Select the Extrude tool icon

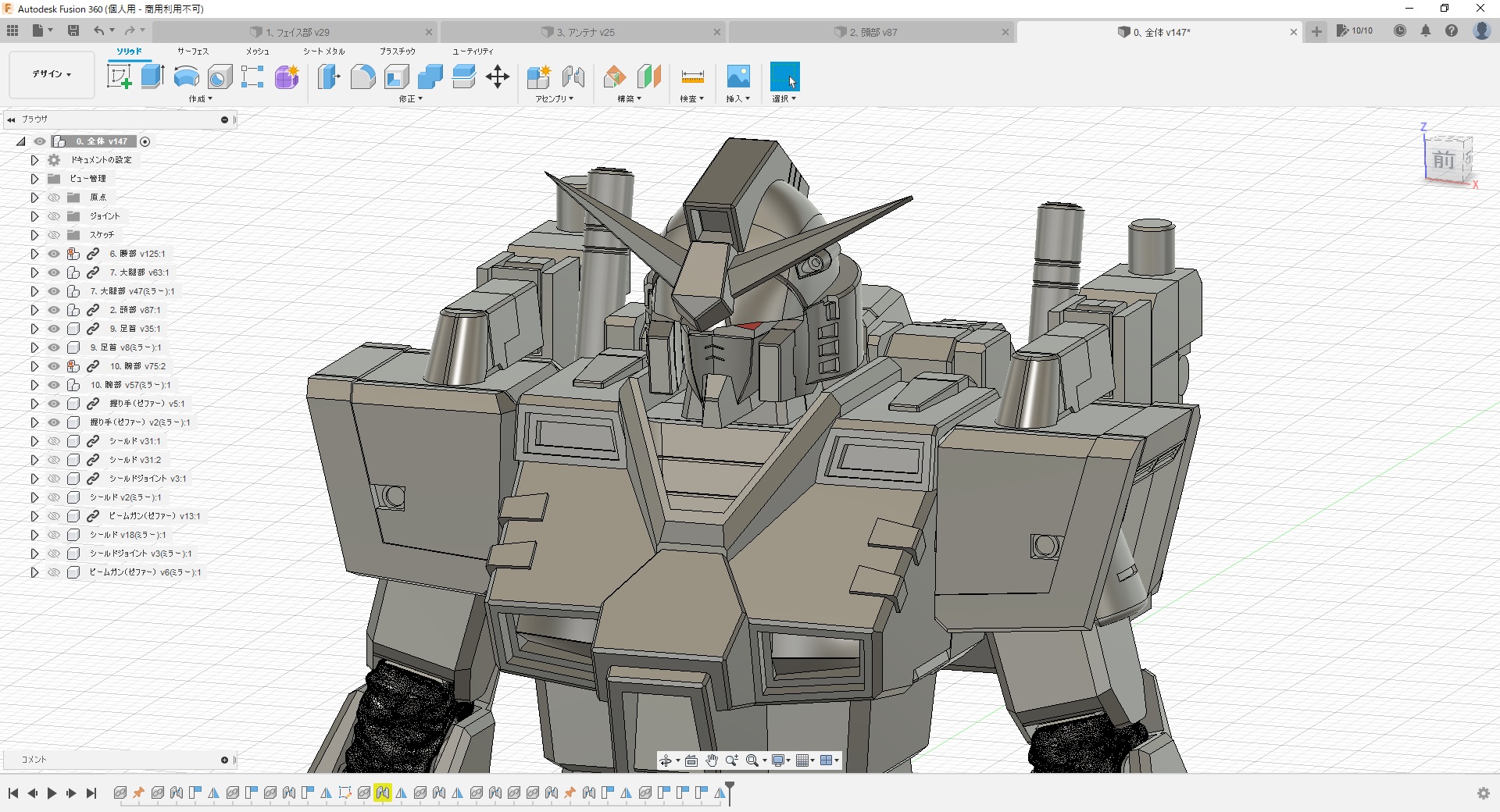(x=152, y=77)
